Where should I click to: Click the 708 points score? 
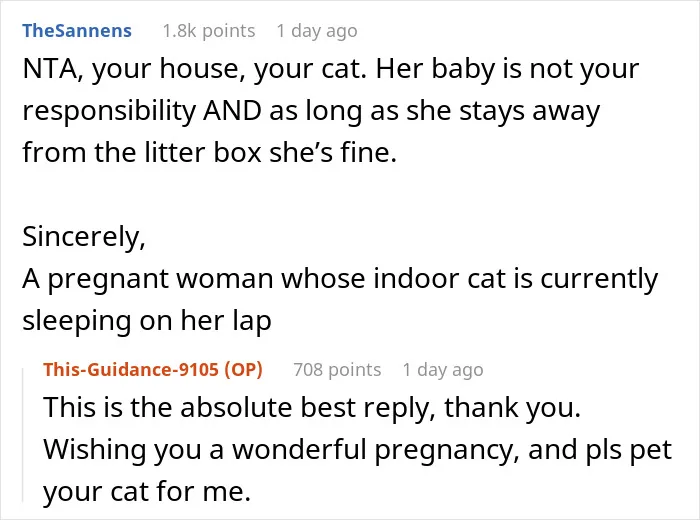coord(337,370)
